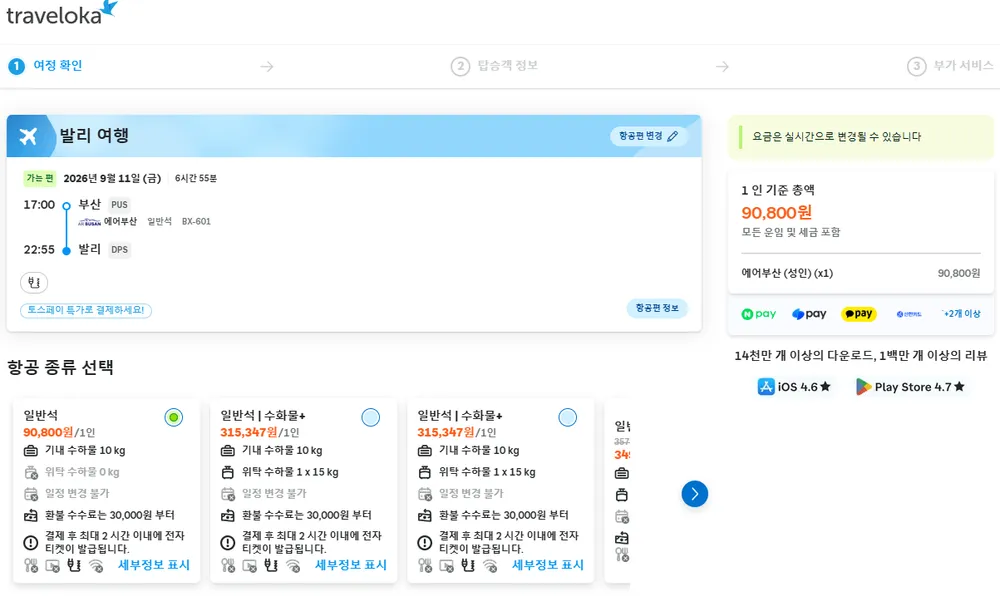Click cabin baggage icon on second fare card

pos(228,451)
